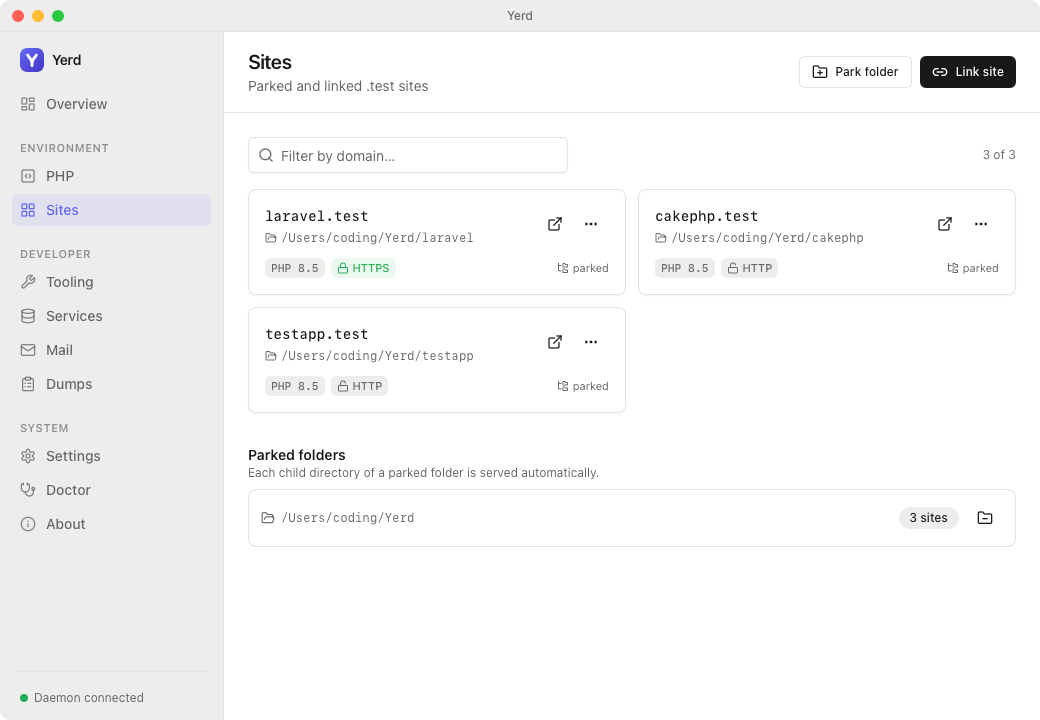This screenshot has height=720, width=1040.
Task: Go to the Overview page
Action: point(111,104)
